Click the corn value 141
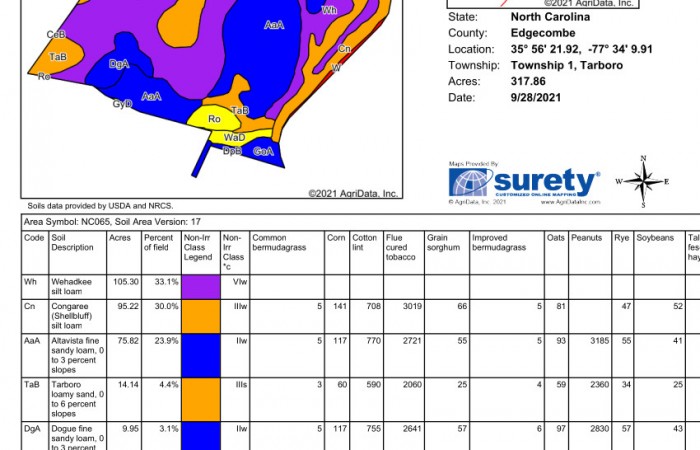The width and height of the screenshot is (700, 450). [x=340, y=307]
